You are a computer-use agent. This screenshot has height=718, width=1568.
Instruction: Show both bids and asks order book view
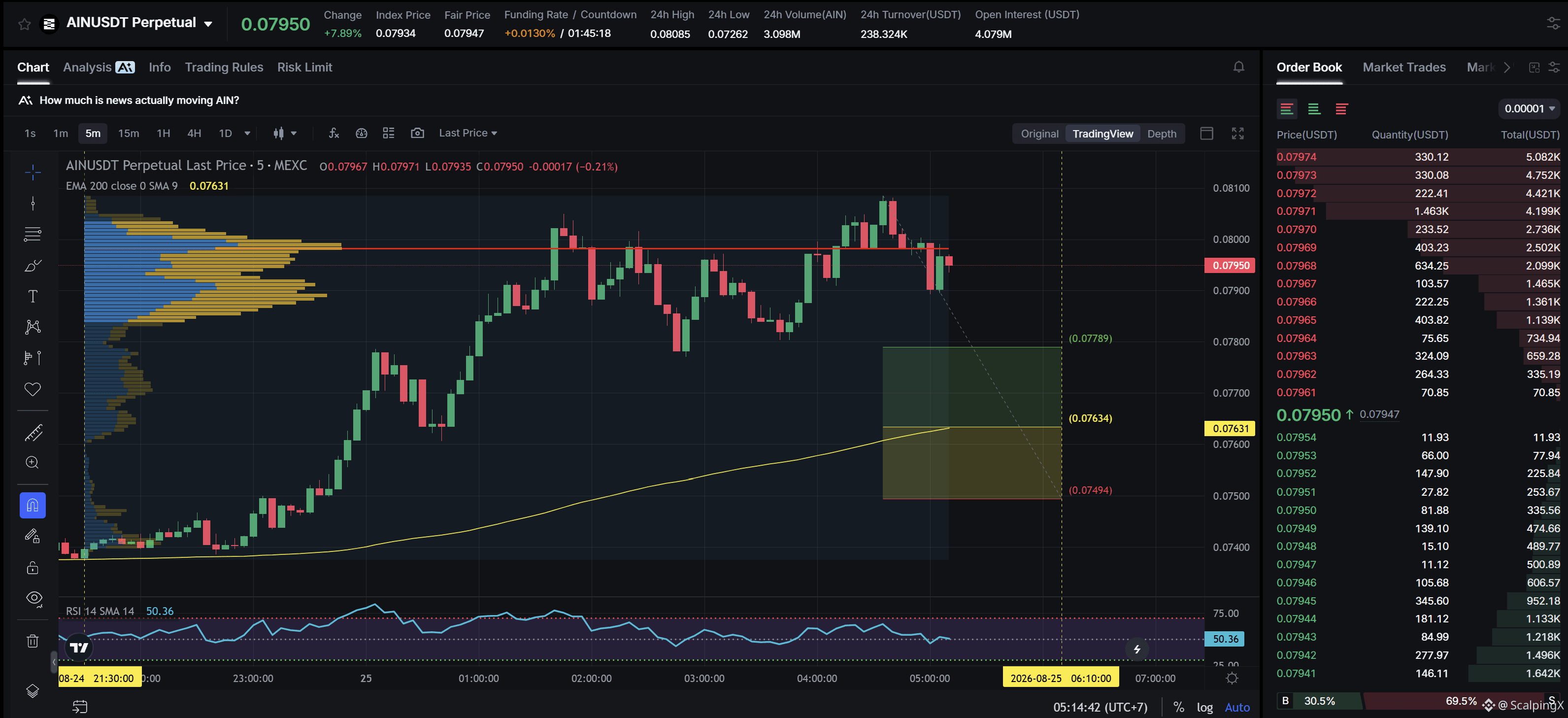pos(1287,109)
